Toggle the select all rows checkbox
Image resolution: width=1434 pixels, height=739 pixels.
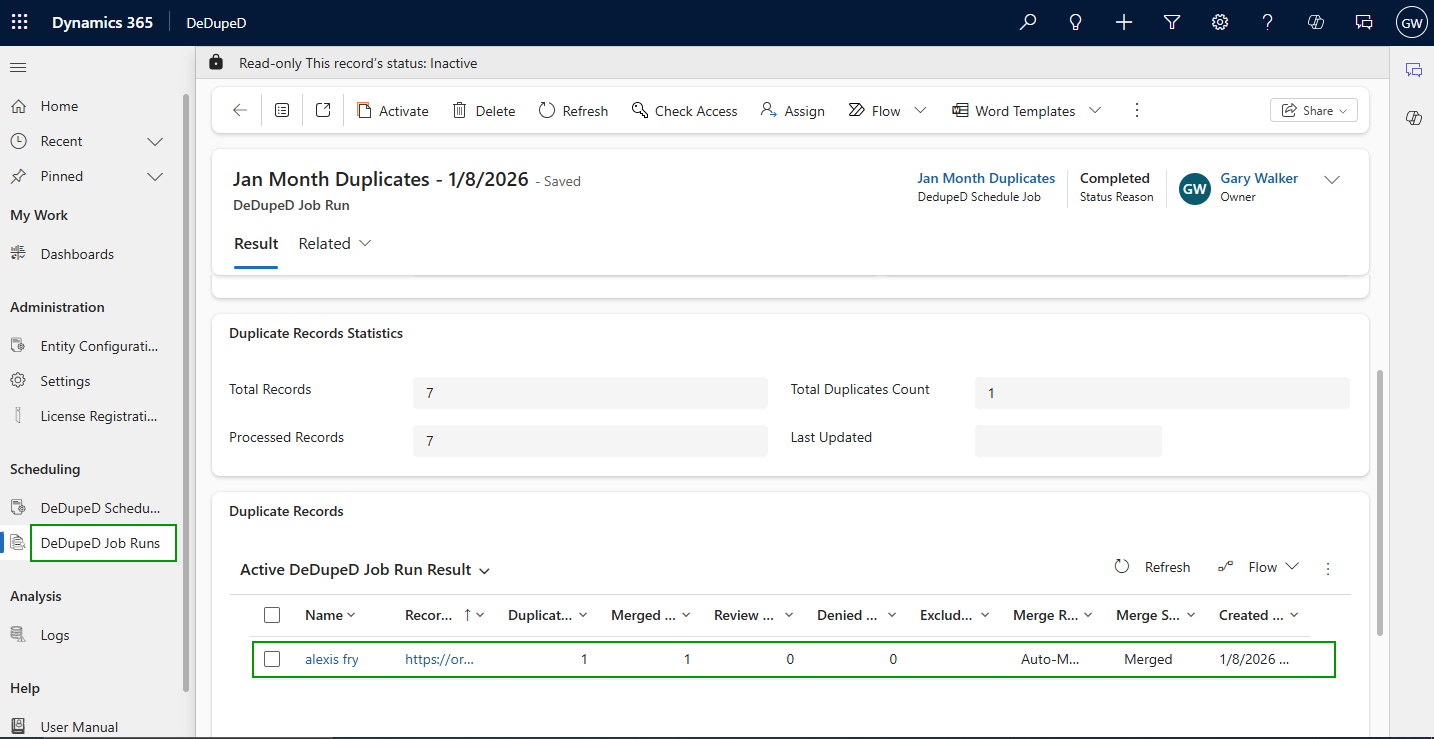[x=272, y=615]
